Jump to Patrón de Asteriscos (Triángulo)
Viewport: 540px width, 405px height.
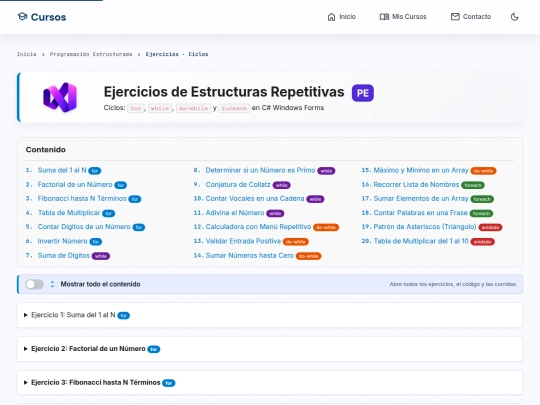[425, 227]
